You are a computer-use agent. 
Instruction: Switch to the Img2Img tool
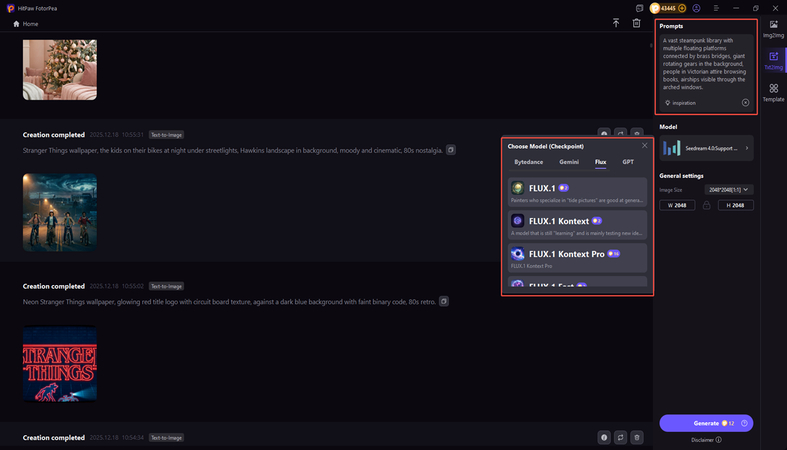tap(773, 29)
